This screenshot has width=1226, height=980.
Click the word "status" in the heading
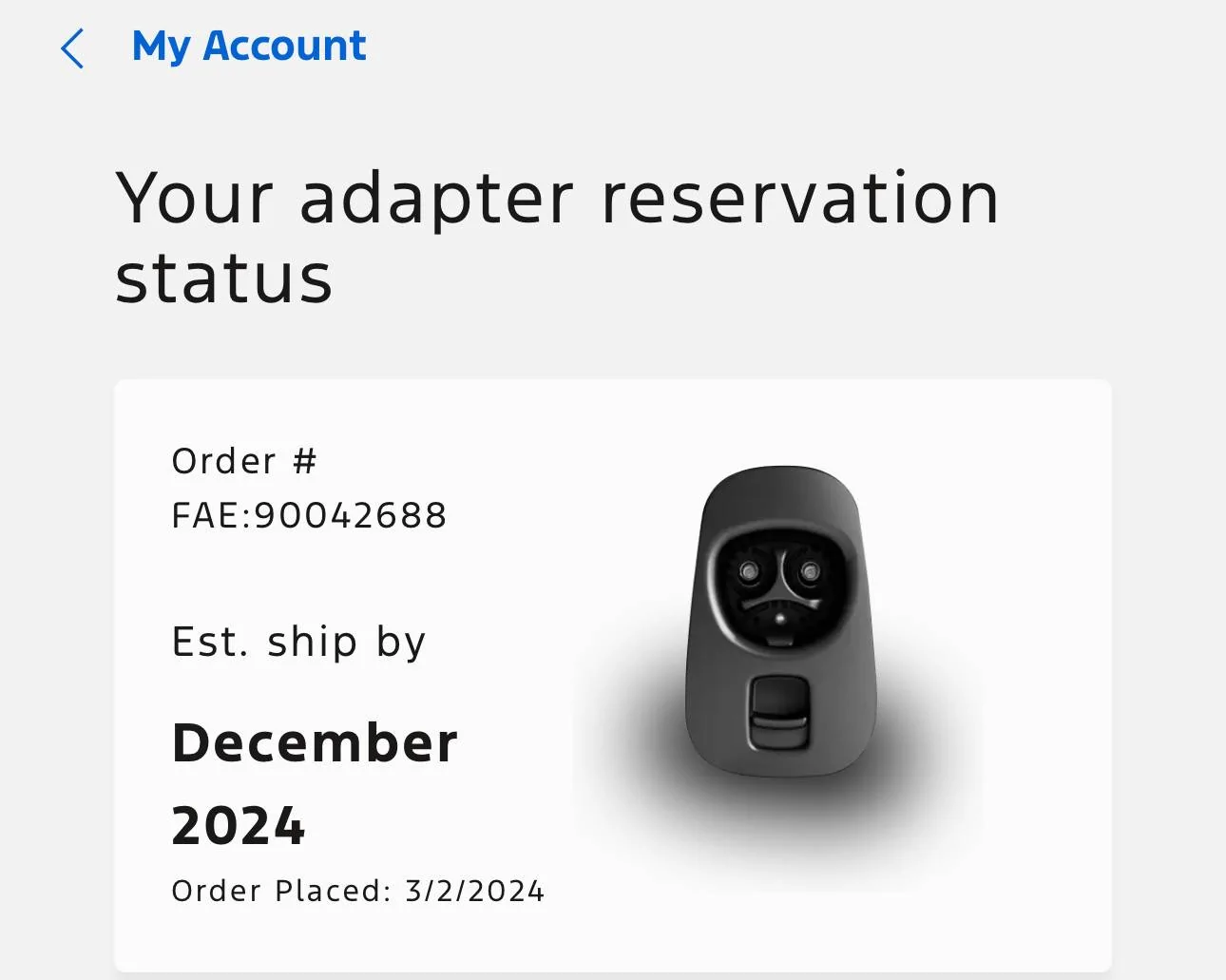coord(223,279)
